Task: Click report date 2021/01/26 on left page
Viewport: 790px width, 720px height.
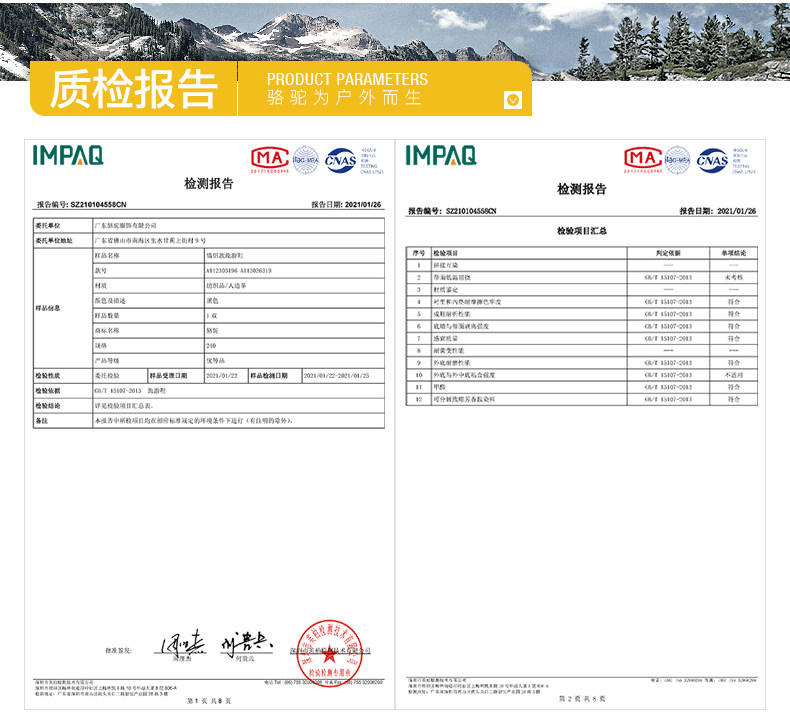Action: click(363, 205)
